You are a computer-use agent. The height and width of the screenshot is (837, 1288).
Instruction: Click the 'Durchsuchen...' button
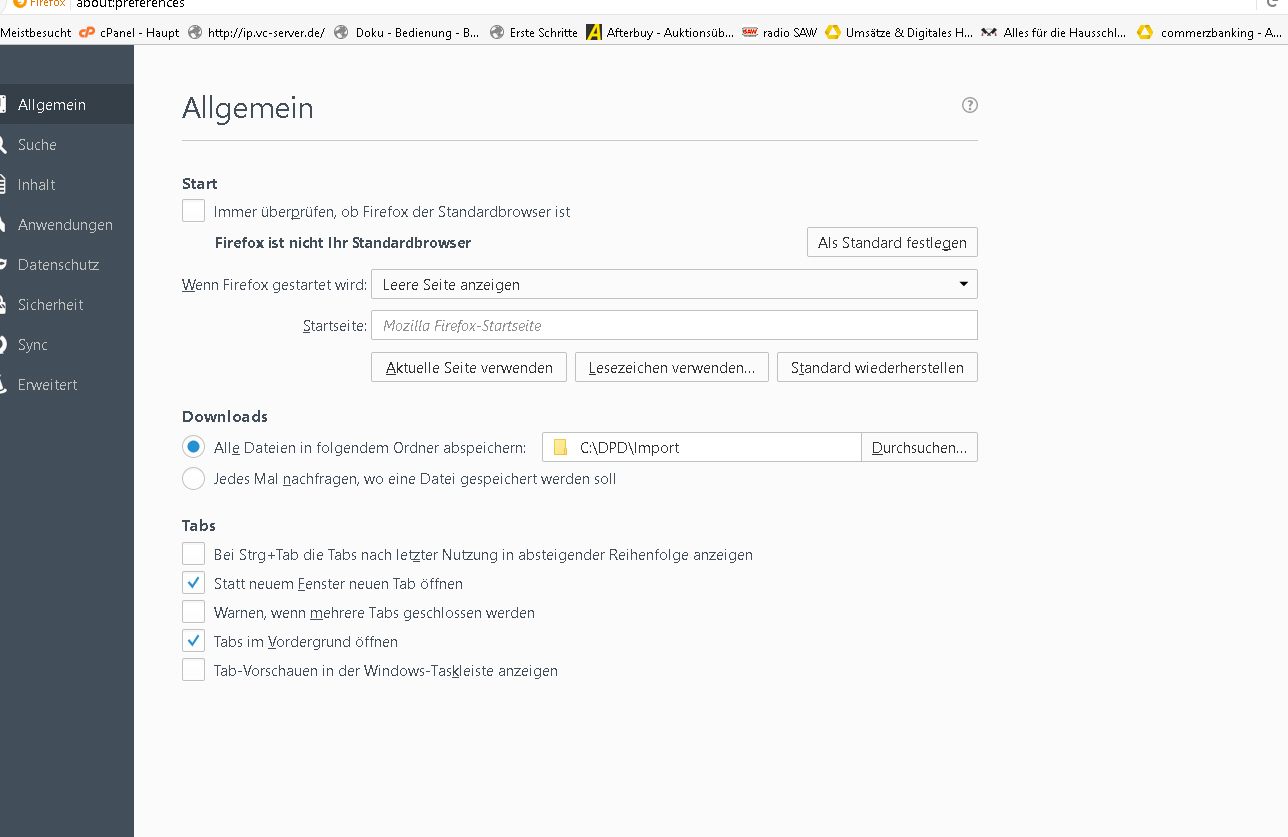coord(919,447)
